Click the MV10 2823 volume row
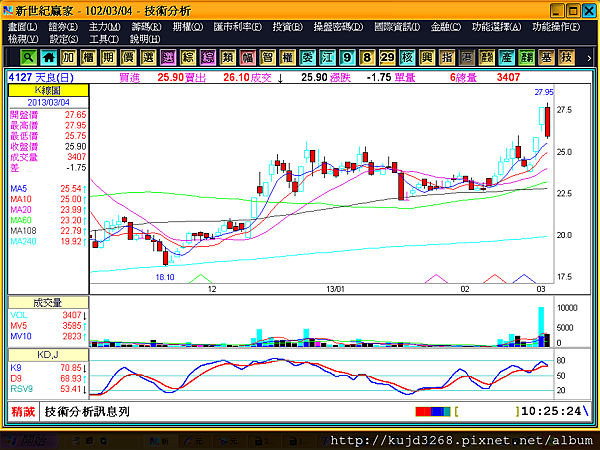 [48, 336]
